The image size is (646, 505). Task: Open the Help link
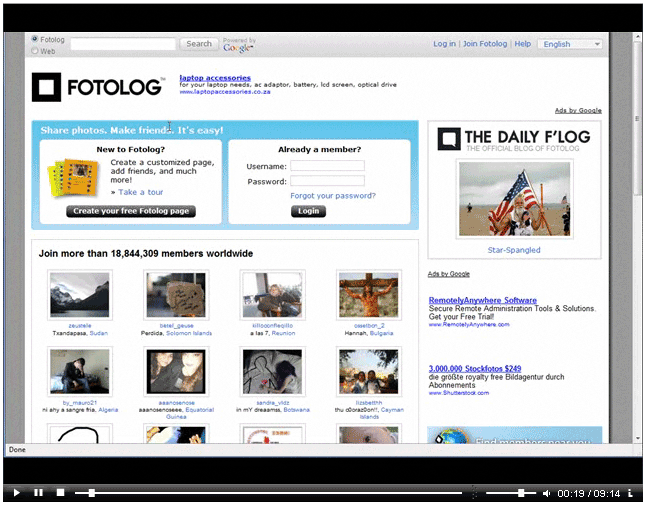(x=522, y=44)
